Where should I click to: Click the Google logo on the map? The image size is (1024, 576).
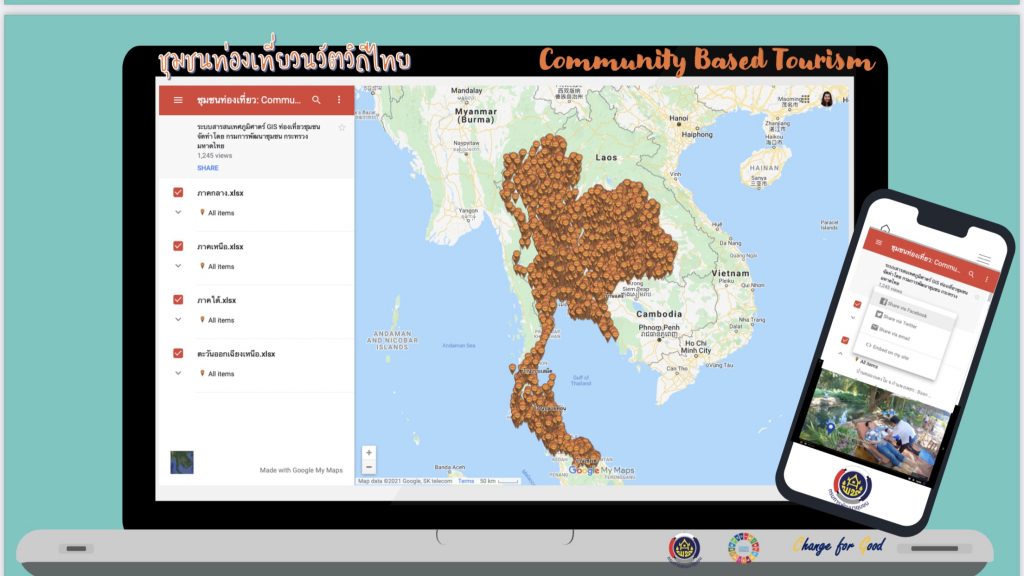(x=583, y=470)
